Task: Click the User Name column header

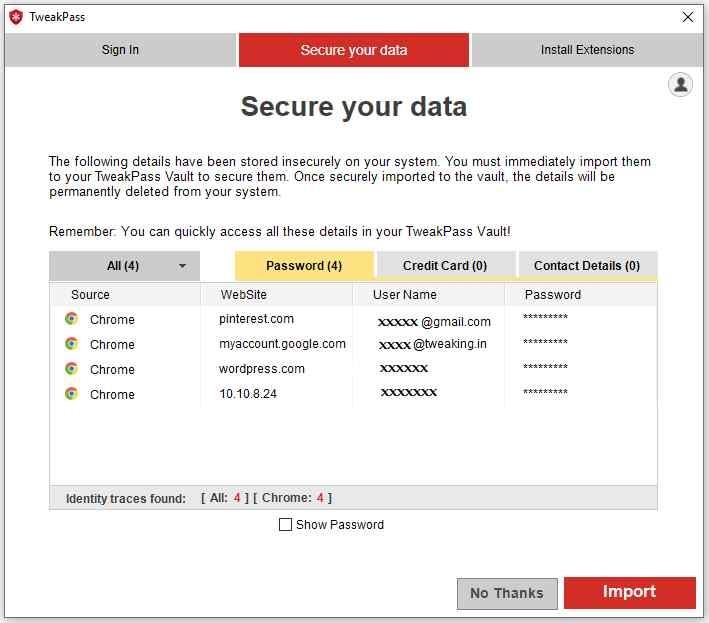Action: point(404,295)
